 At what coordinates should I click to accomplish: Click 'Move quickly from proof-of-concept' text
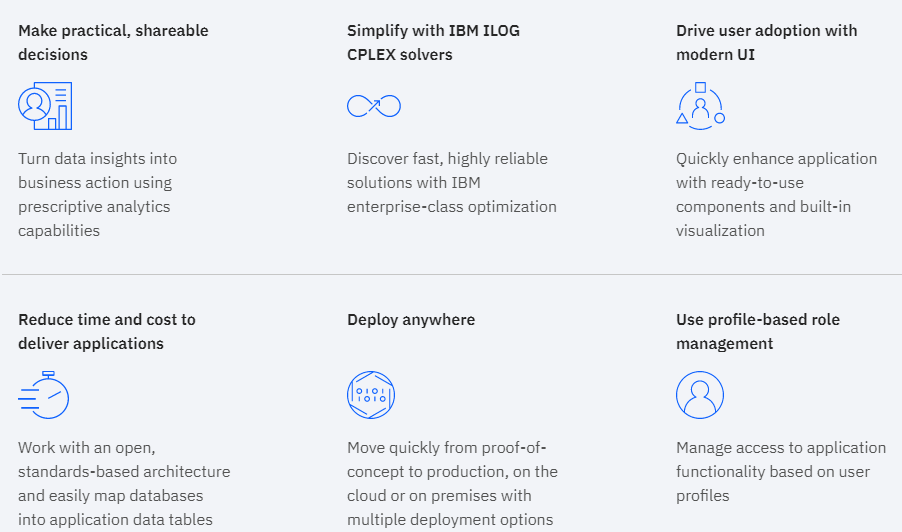coord(452,483)
